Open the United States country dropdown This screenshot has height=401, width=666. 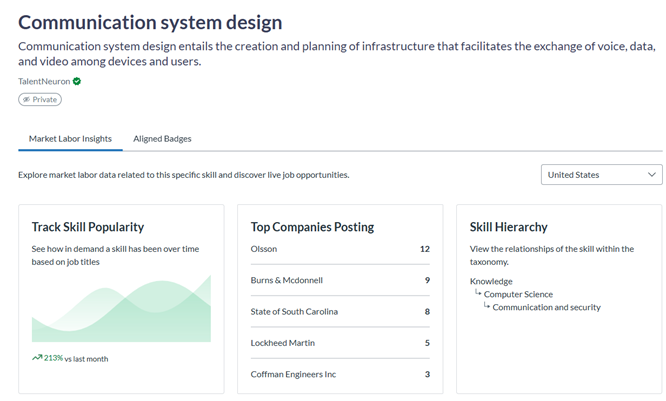(x=601, y=175)
